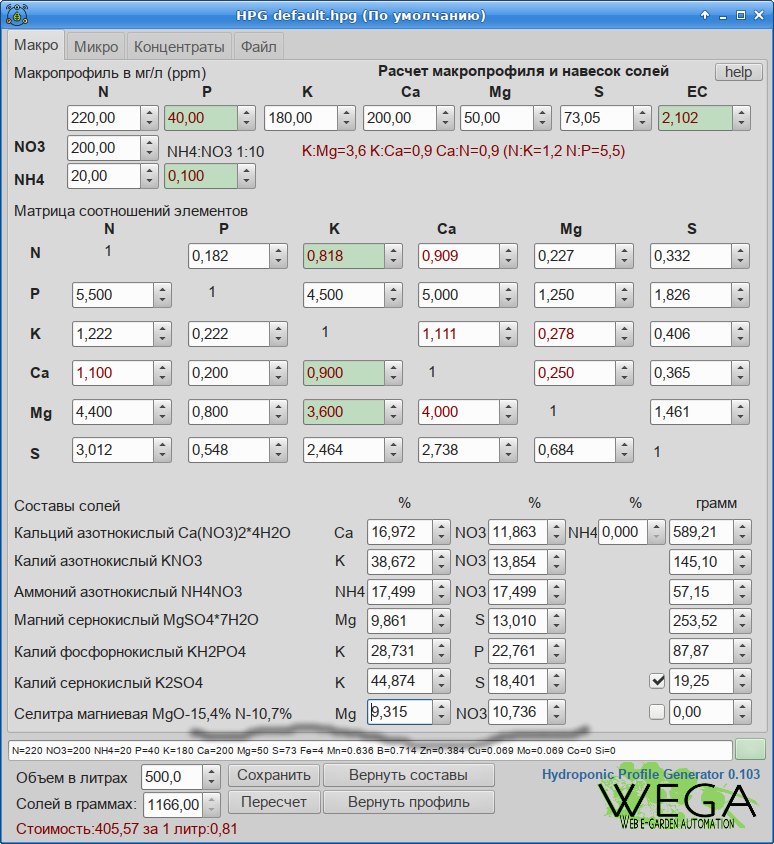The width and height of the screenshot is (774, 844).
Task: Click matrix cell 4,000 in row Mg
Action: coord(459,412)
